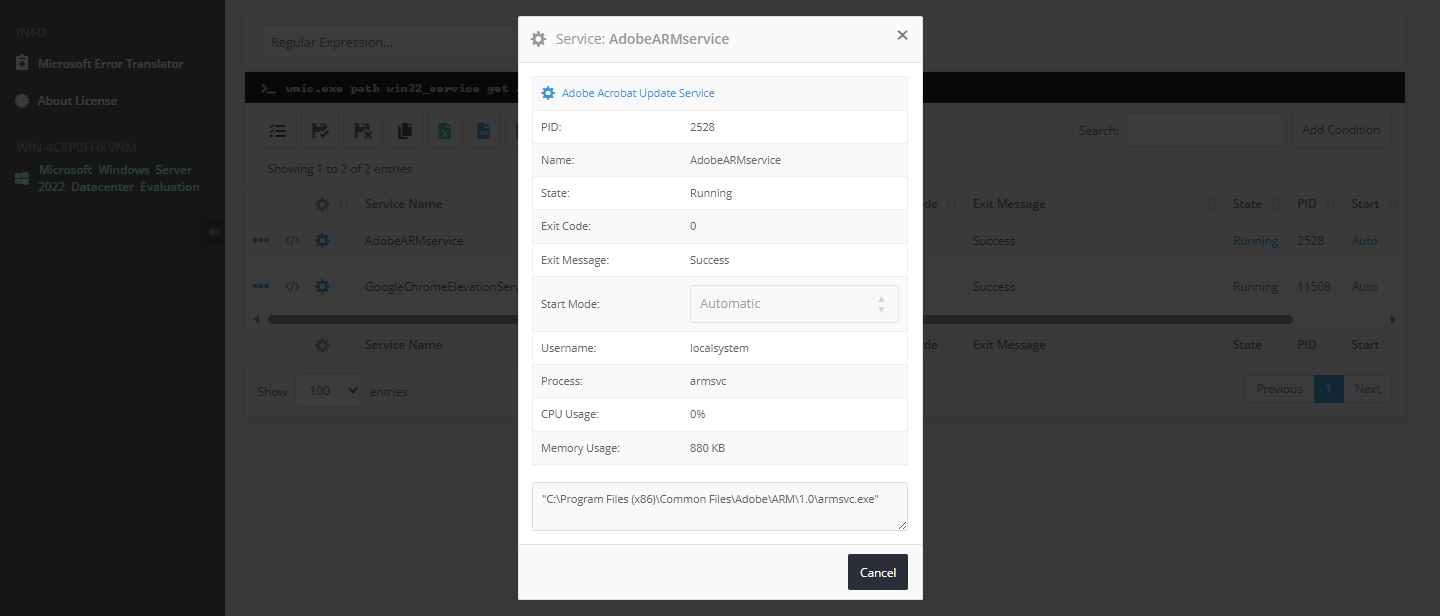The height and width of the screenshot is (616, 1440).
Task: Click the scroll-right arrow of the table scrollbar
Action: tap(1393, 319)
